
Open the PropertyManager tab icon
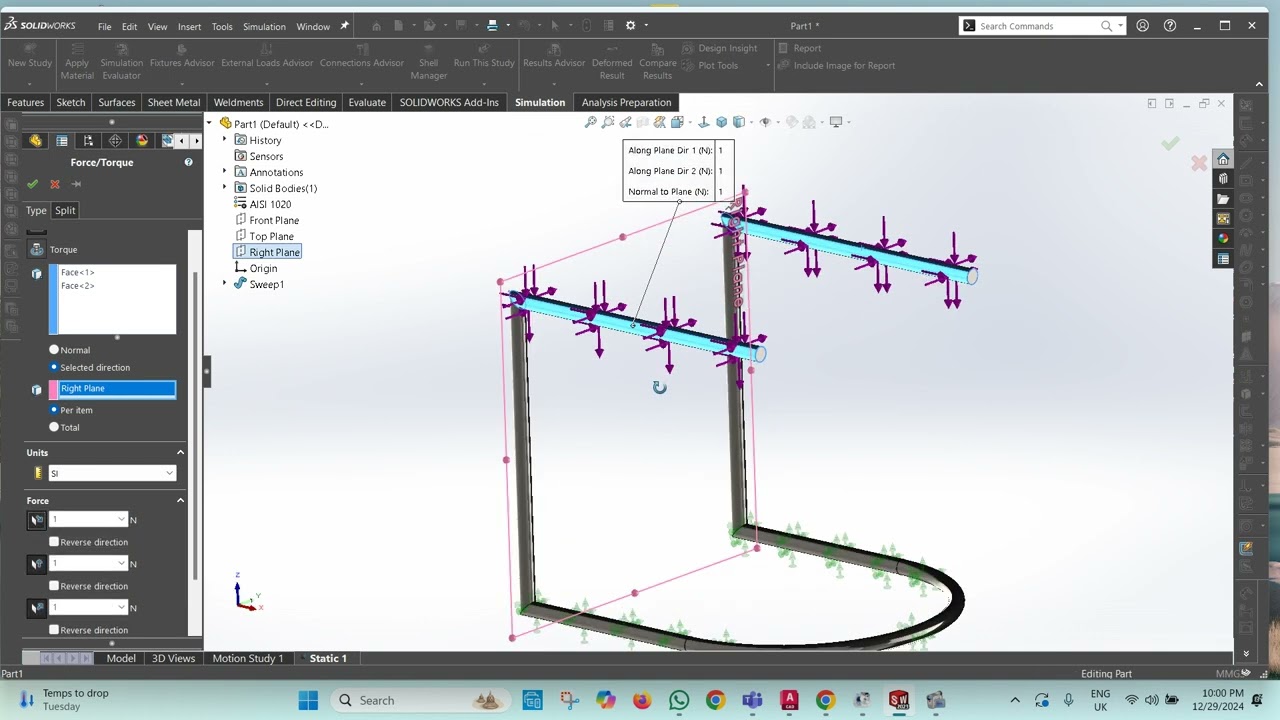click(x=62, y=141)
